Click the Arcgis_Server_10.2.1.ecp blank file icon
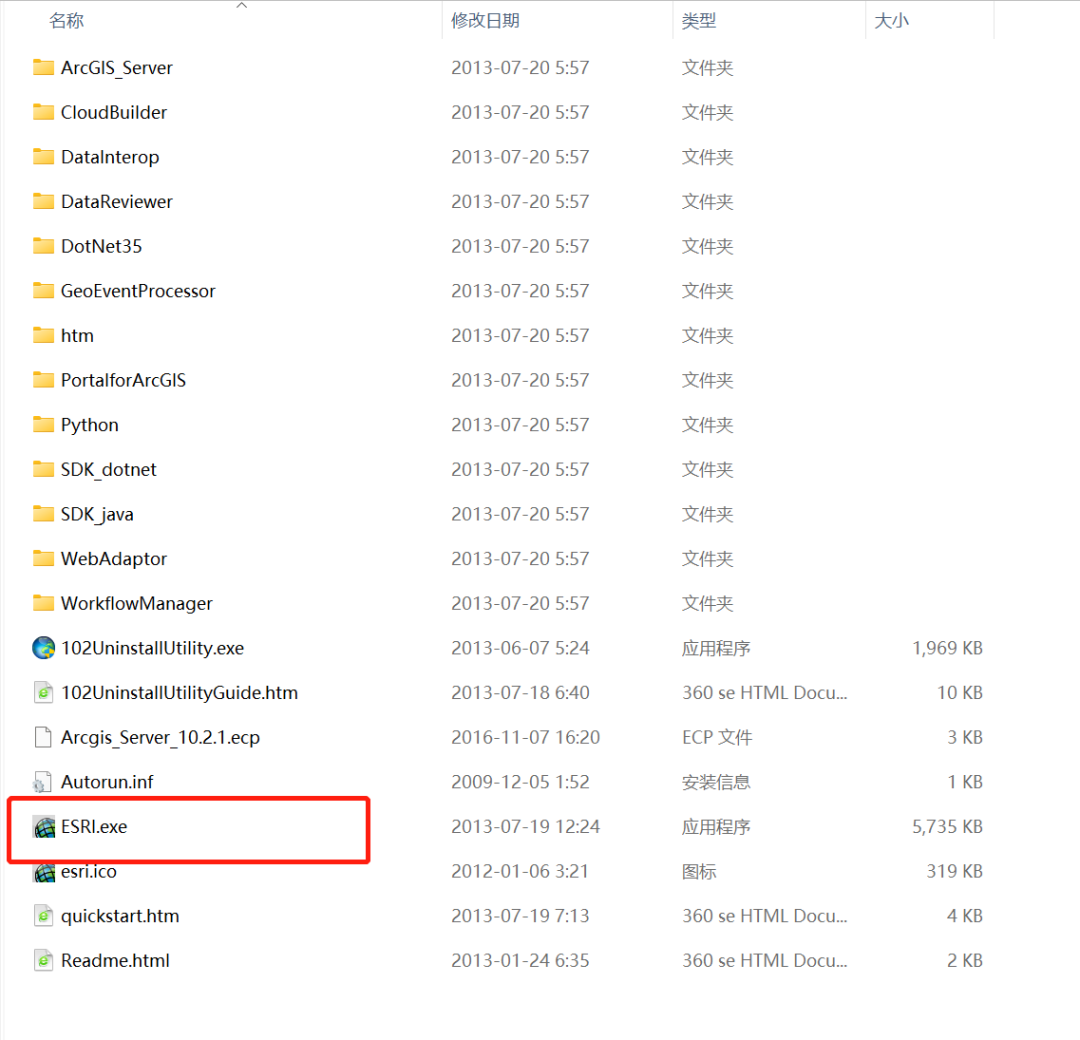The width and height of the screenshot is (1080, 1040). (x=43, y=737)
